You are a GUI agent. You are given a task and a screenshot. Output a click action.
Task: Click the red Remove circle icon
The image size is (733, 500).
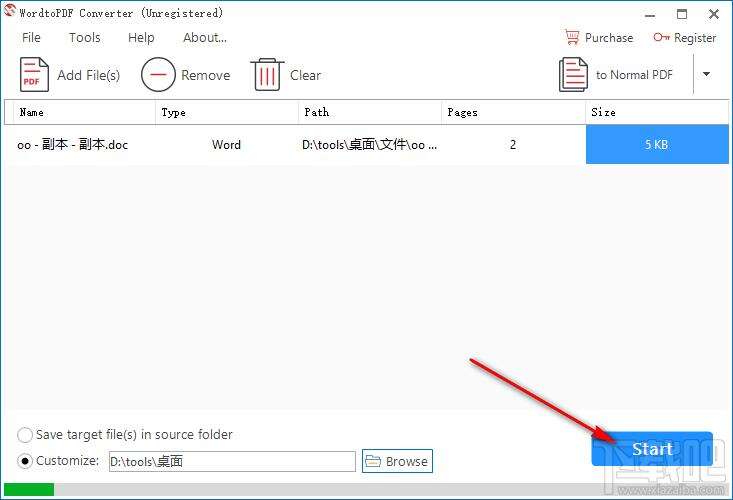[x=158, y=74]
